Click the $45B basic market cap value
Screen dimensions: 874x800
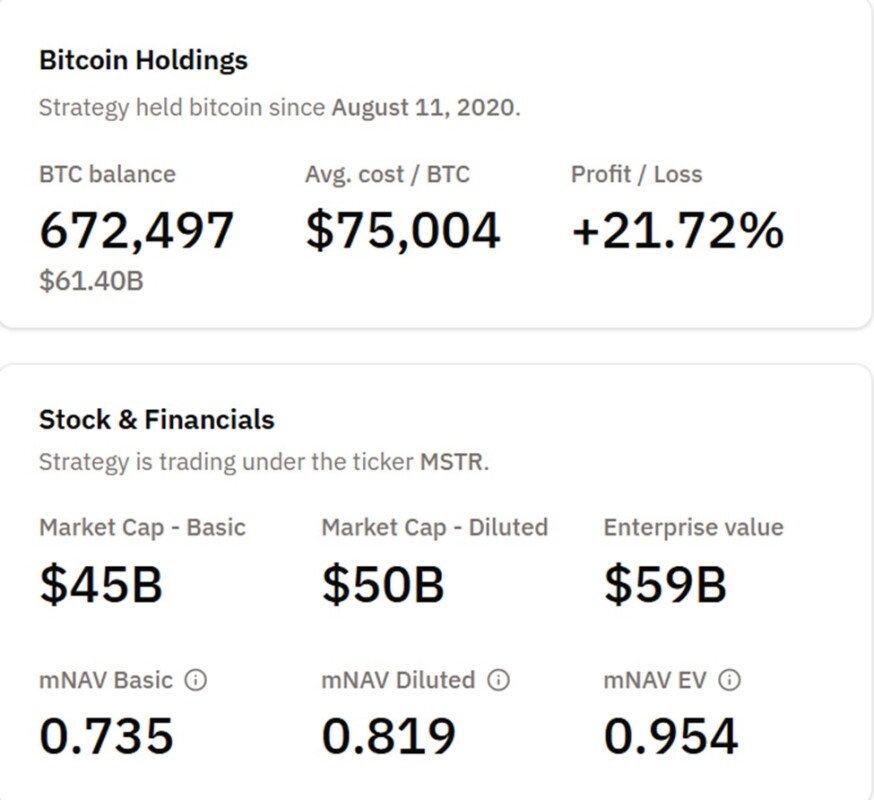click(x=100, y=585)
